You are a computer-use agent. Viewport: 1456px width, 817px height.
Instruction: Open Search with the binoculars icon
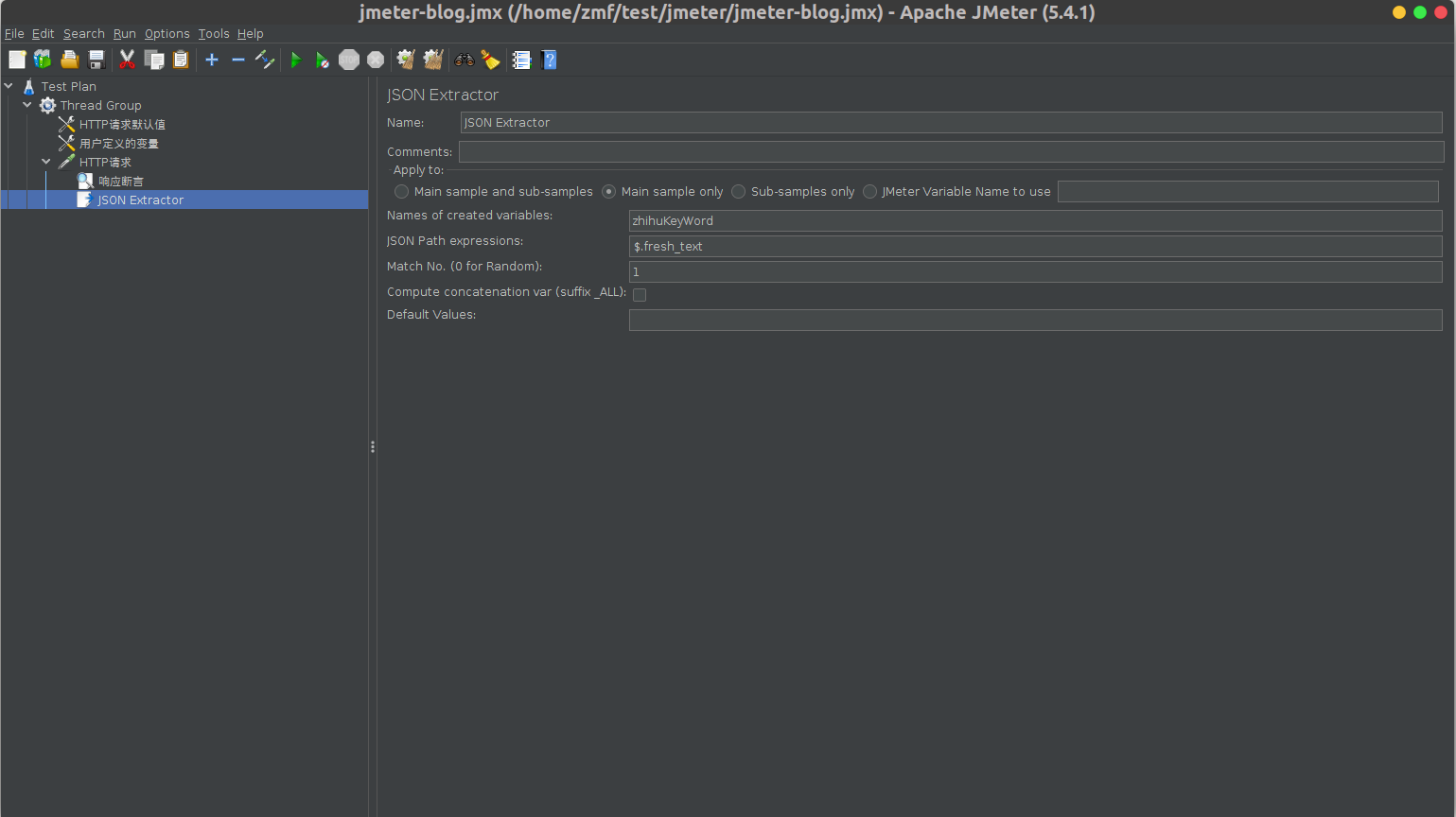point(464,60)
